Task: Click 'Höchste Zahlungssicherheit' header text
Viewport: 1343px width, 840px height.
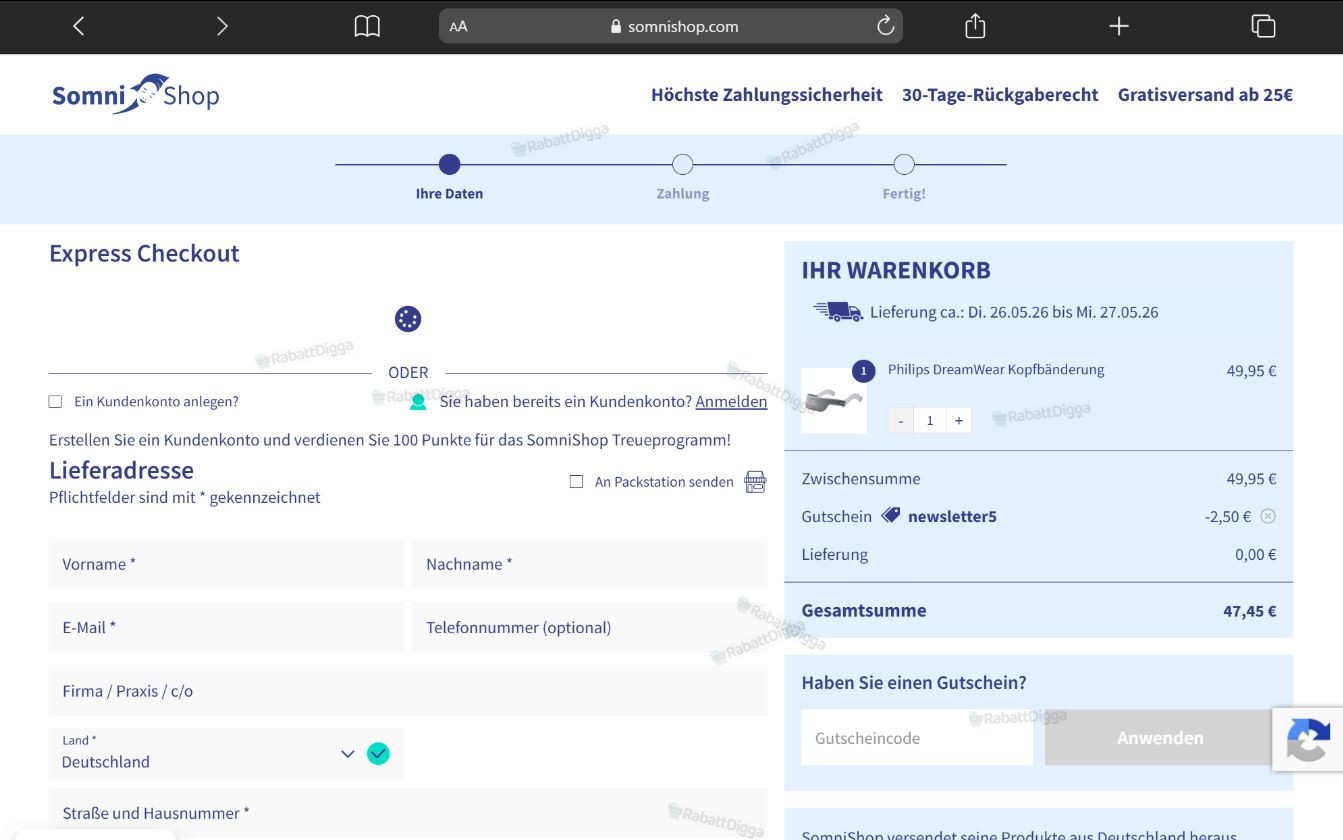Action: (767, 95)
